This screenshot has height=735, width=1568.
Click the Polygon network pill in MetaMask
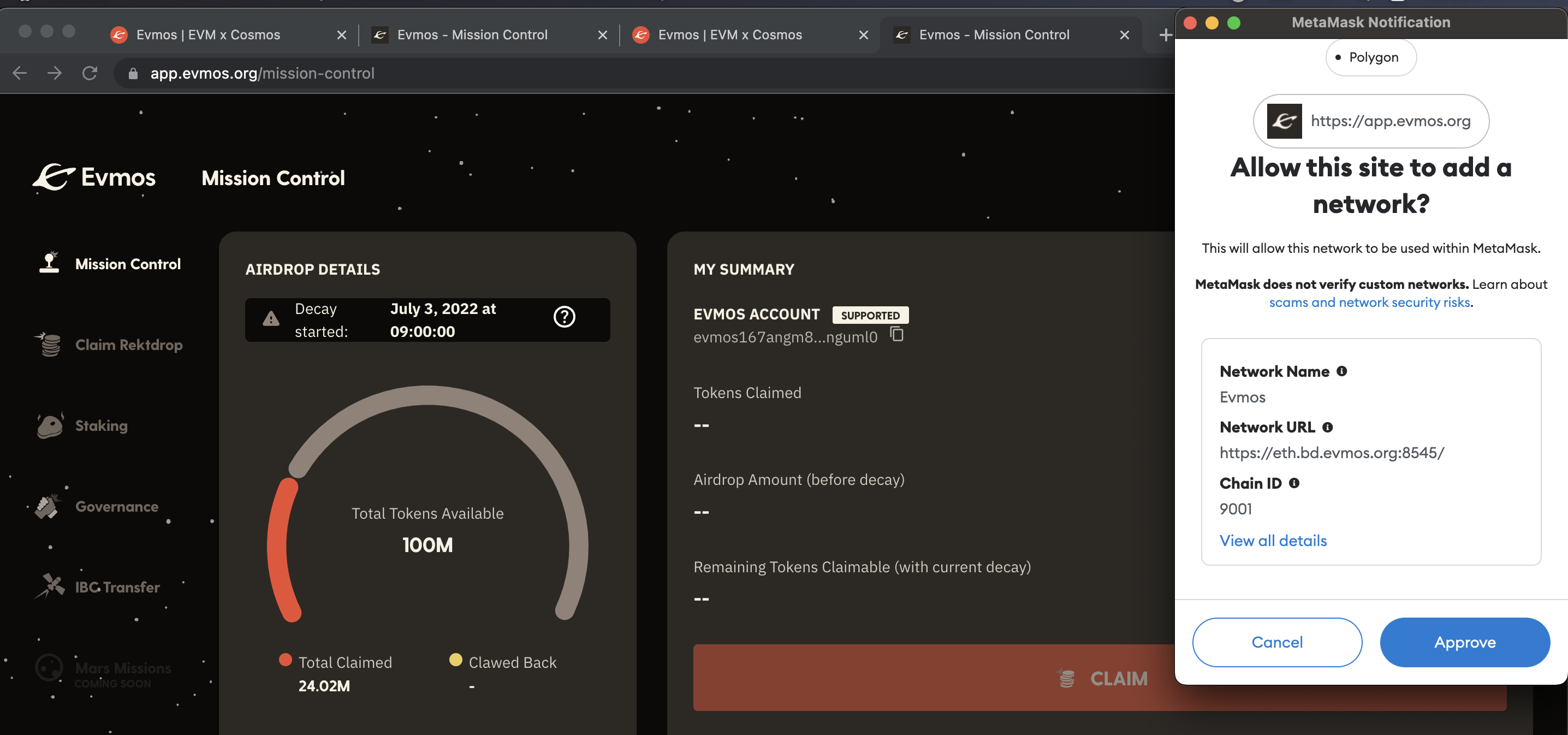pos(1371,57)
